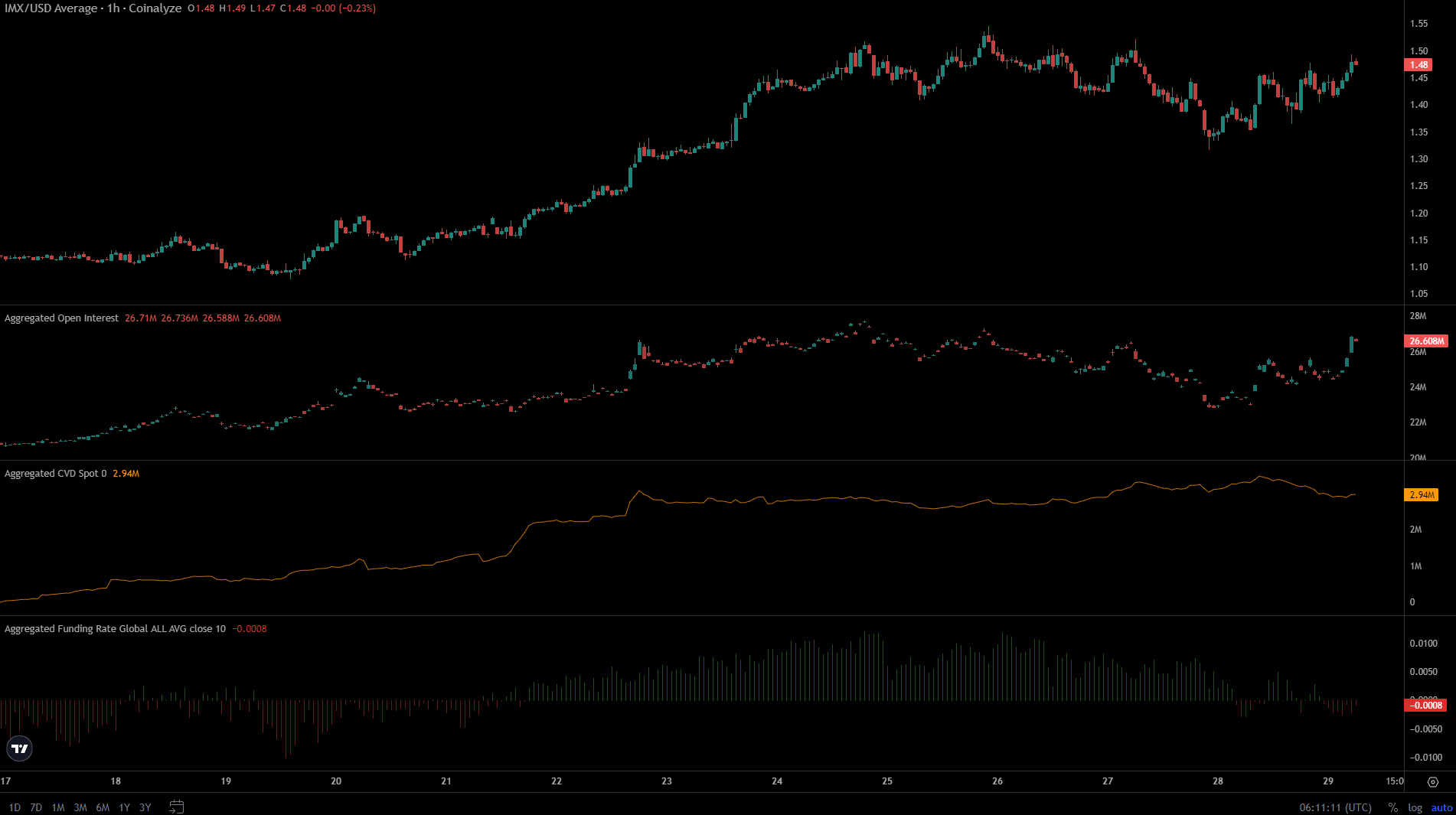
Task: Open TradingView logo link
Action: [x=19, y=748]
